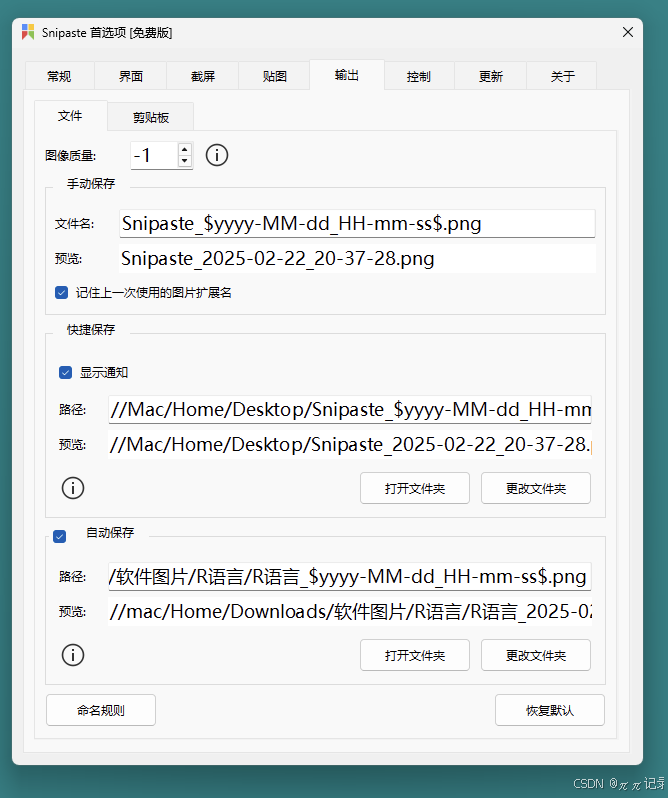The width and height of the screenshot is (668, 798).
Task: Toggle the 显示通知 checkbox
Action: [x=65, y=373]
